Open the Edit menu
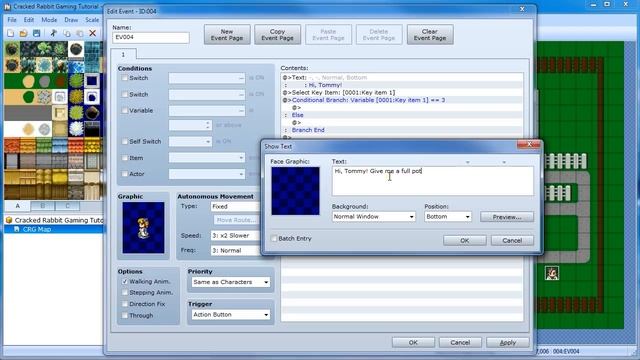640x360 pixels. point(29,20)
